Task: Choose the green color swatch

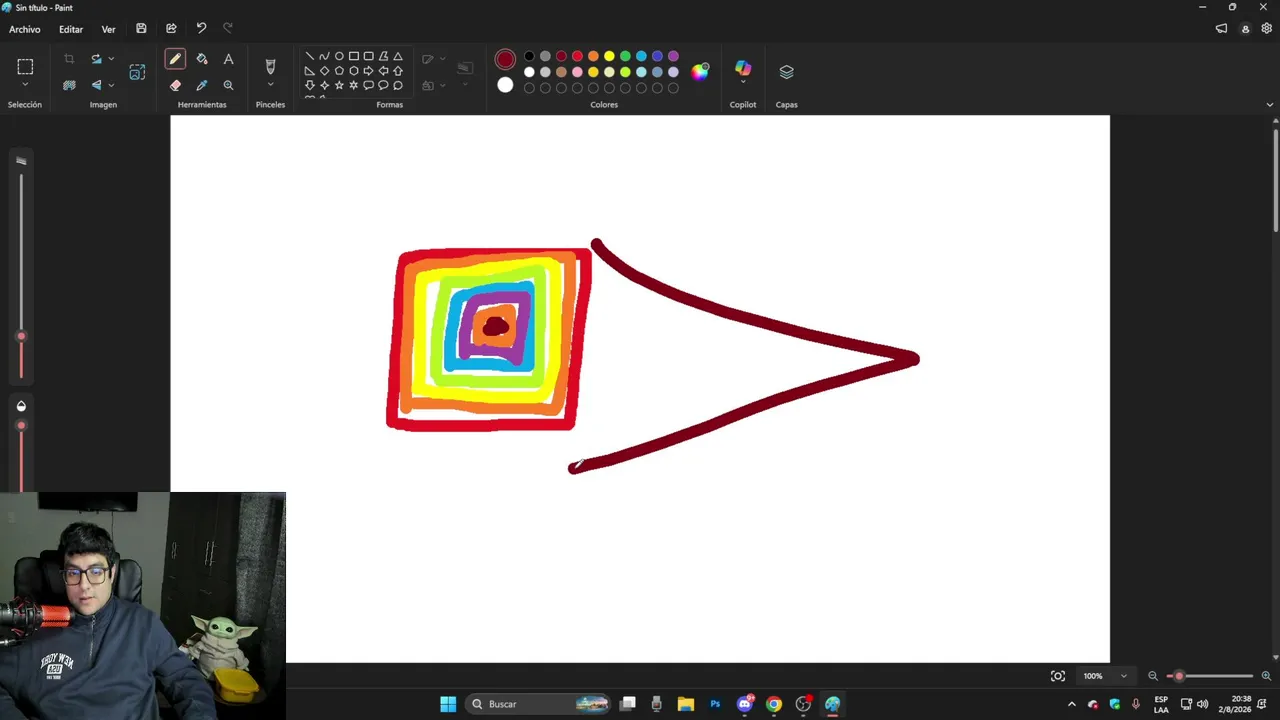Action: point(625,56)
